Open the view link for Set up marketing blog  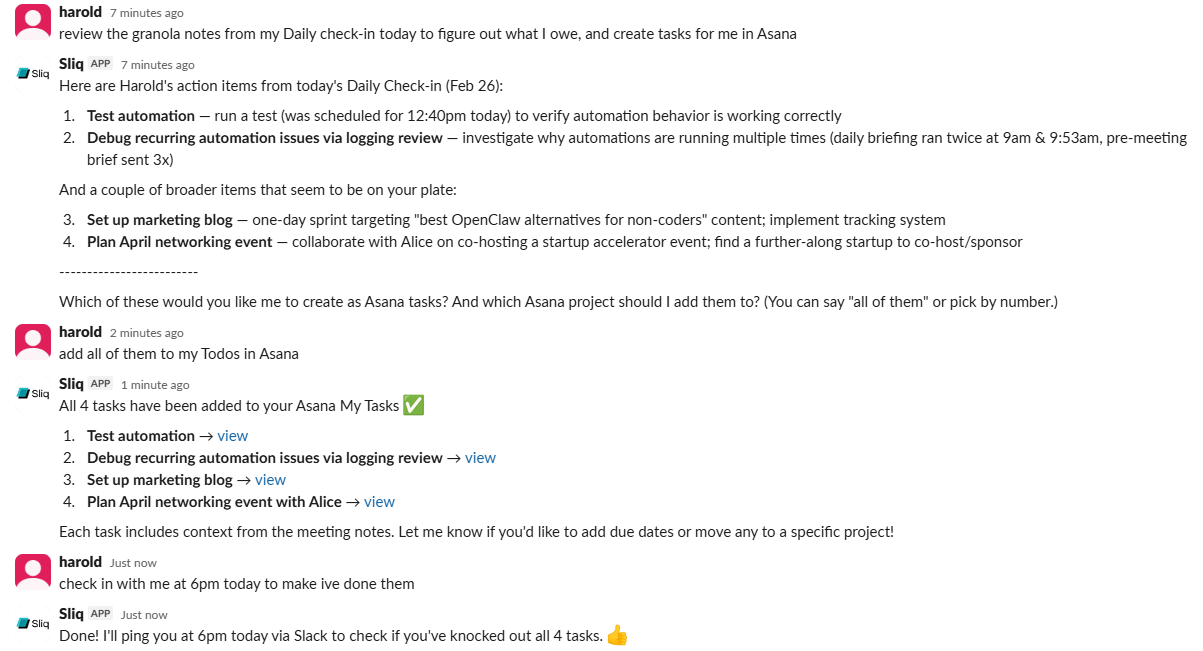[x=270, y=479]
